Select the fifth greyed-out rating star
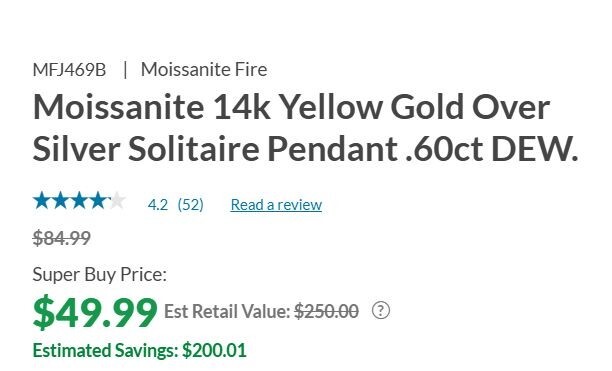The height and width of the screenshot is (371, 612). point(117,201)
